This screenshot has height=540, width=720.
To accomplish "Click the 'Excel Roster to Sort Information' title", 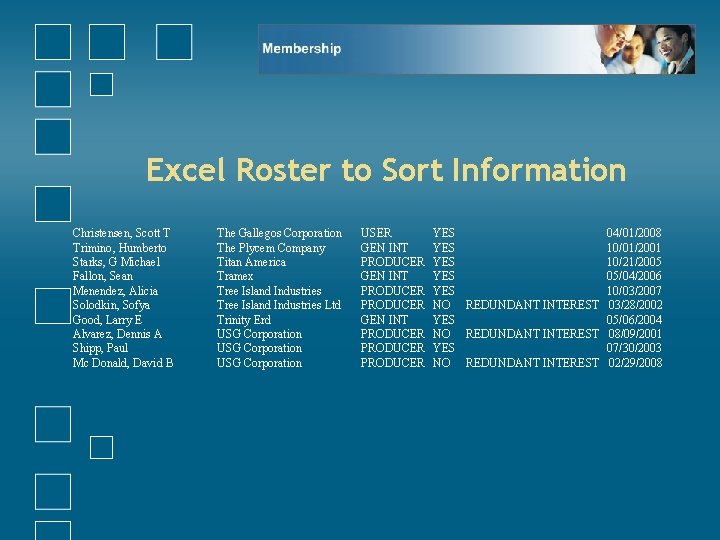I will (x=386, y=170).
